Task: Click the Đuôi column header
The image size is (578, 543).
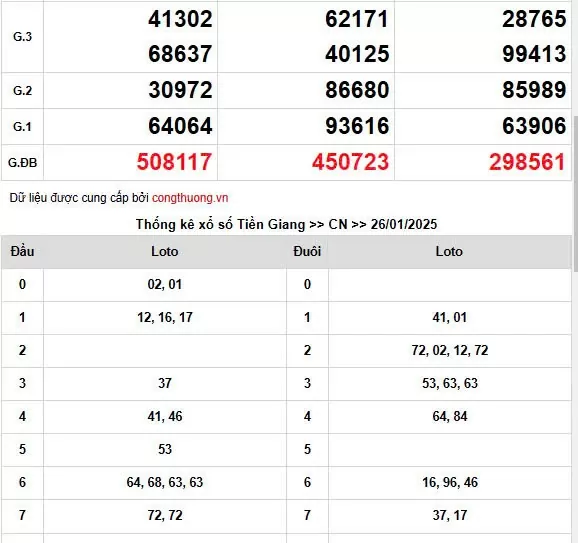Action: 307,251
